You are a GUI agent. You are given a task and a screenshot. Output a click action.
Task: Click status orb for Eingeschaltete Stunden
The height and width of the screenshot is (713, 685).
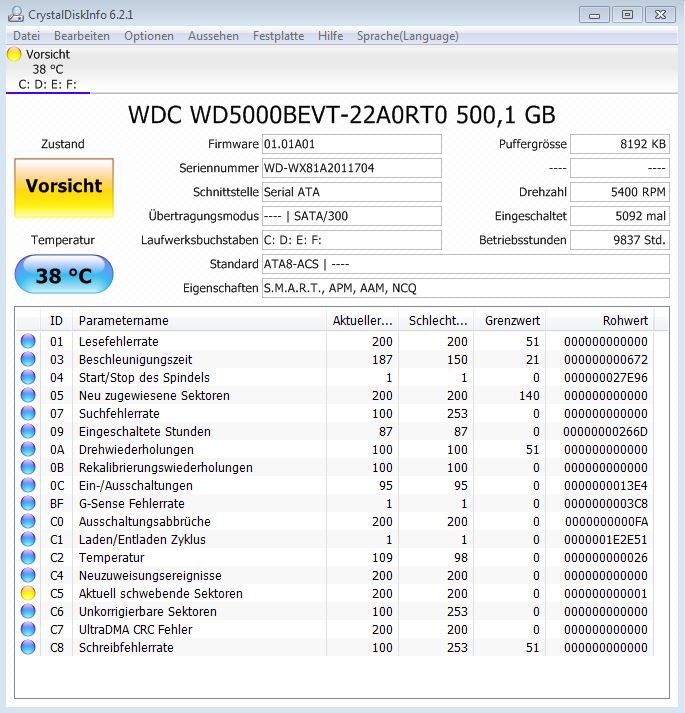click(28, 431)
